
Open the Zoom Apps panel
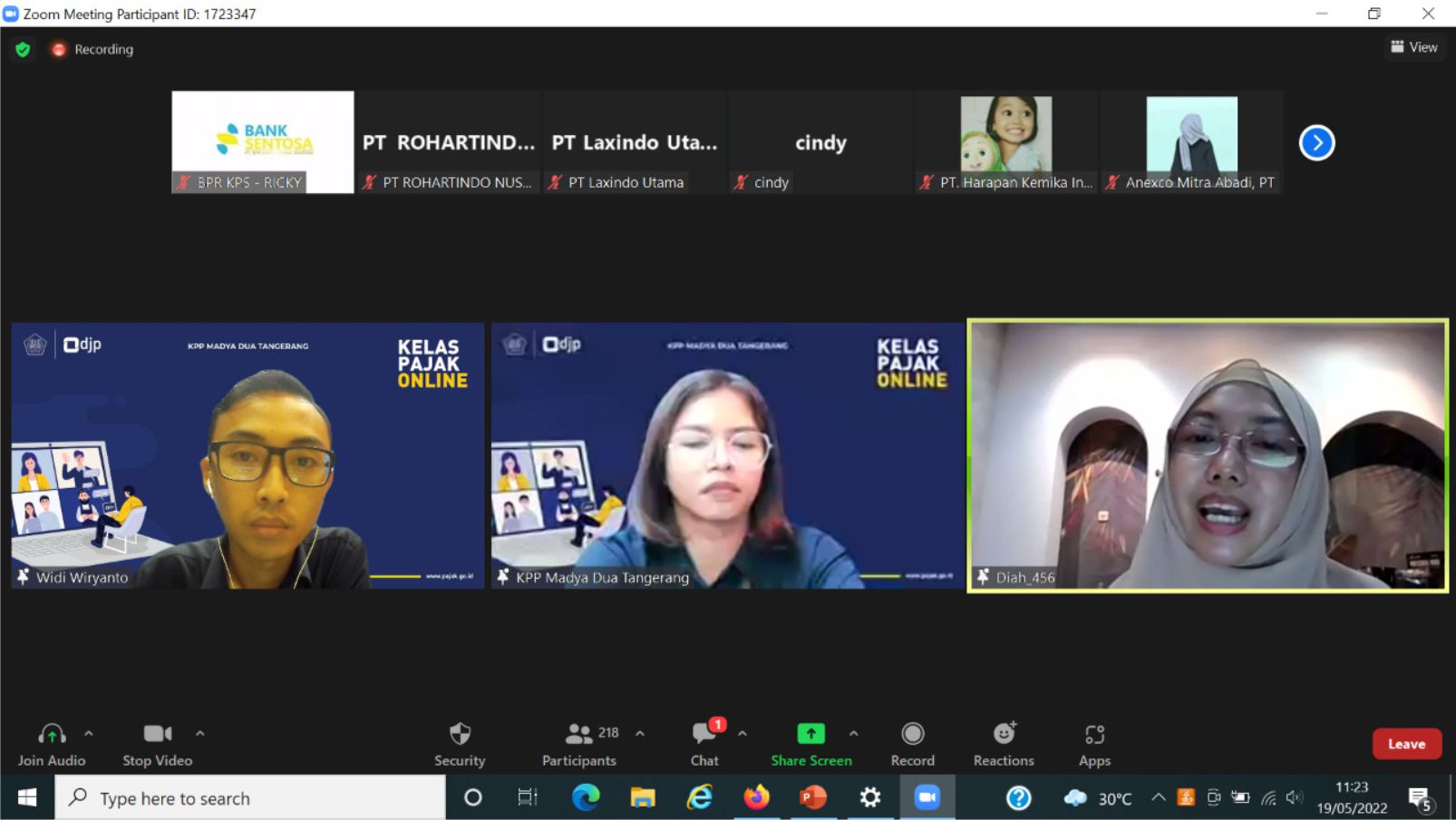[1094, 743]
